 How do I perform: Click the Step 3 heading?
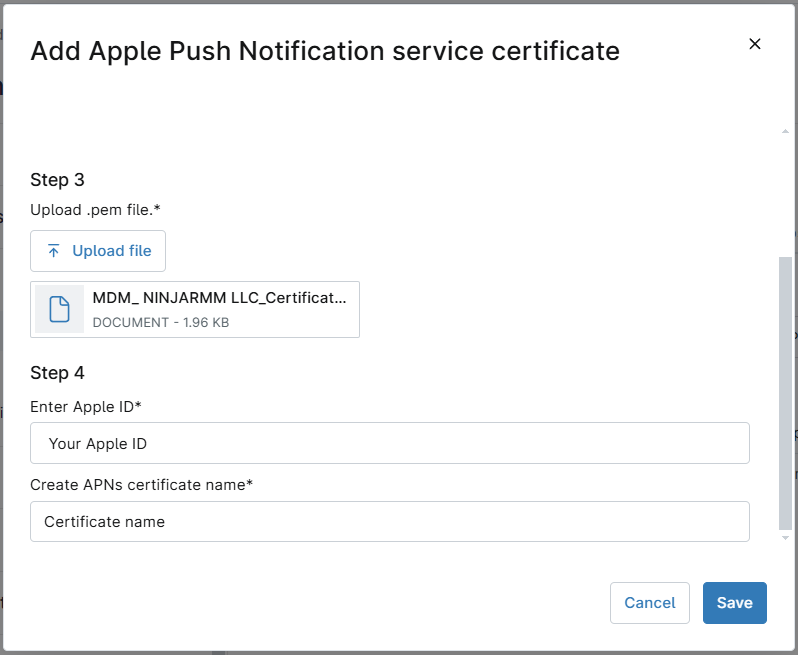point(58,180)
